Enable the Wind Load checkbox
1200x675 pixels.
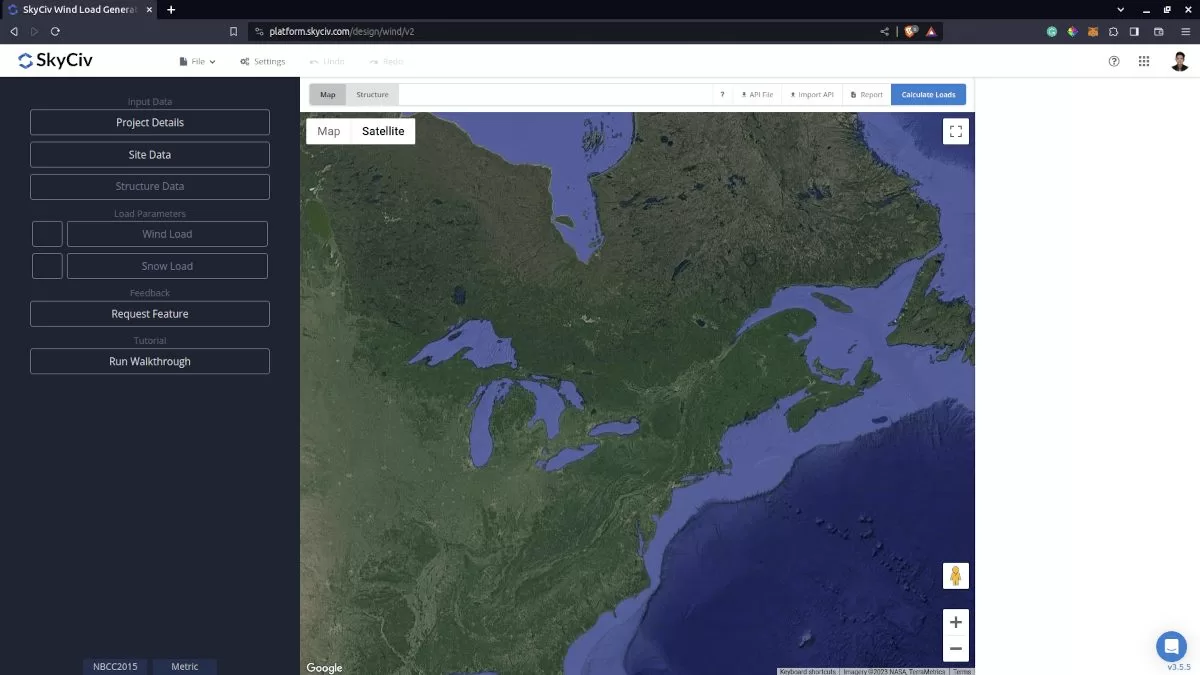(x=46, y=233)
